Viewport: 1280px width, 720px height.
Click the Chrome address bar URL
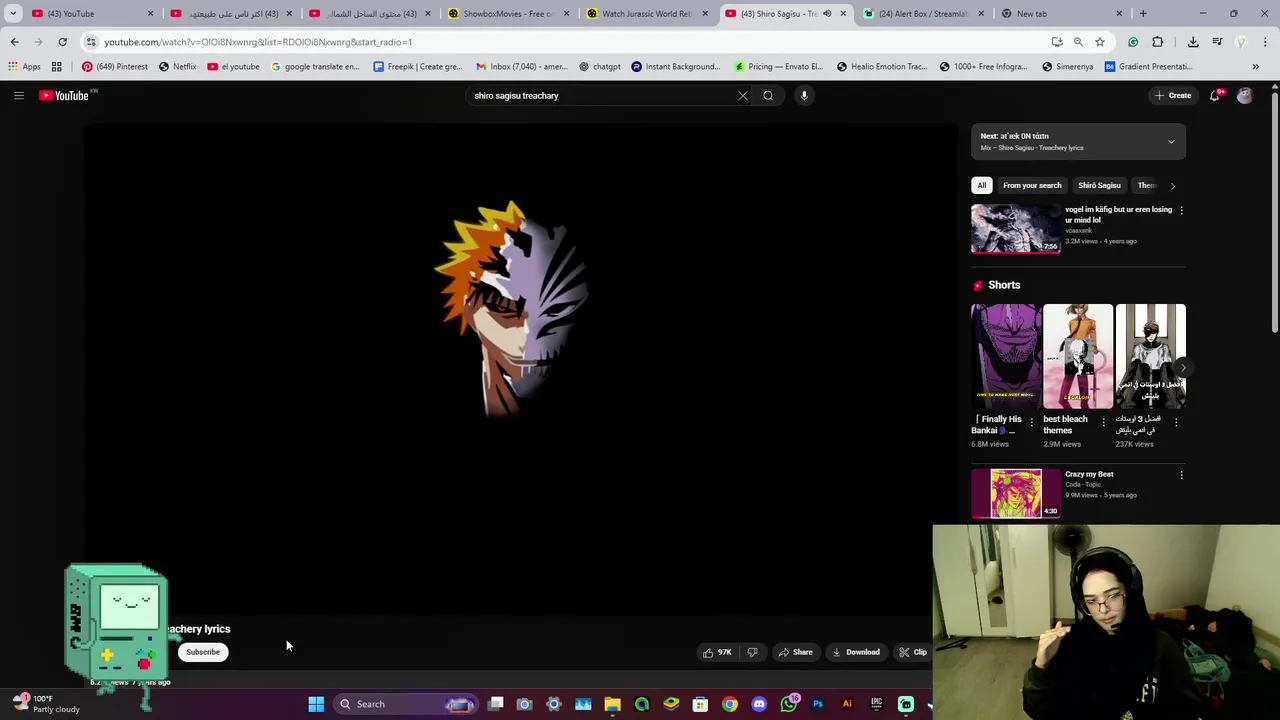point(258,42)
